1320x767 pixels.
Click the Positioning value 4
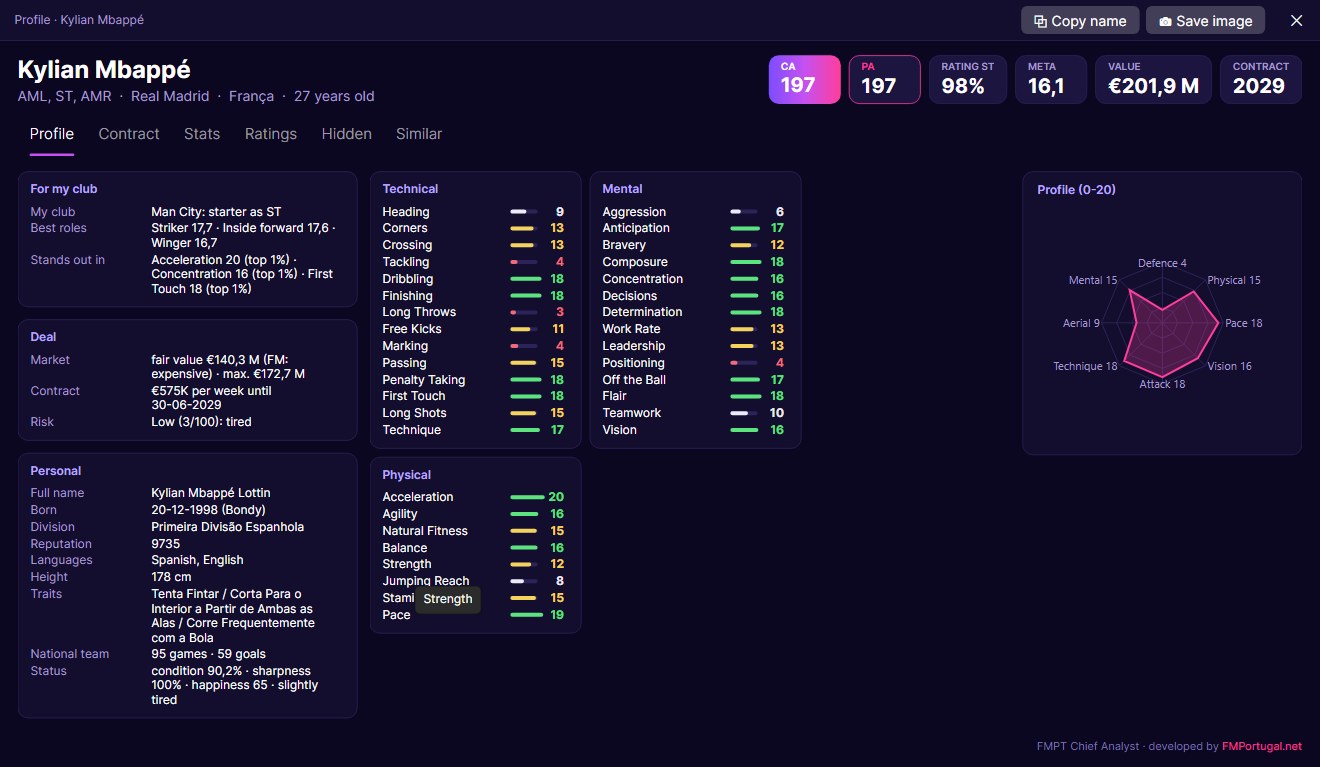coord(780,363)
